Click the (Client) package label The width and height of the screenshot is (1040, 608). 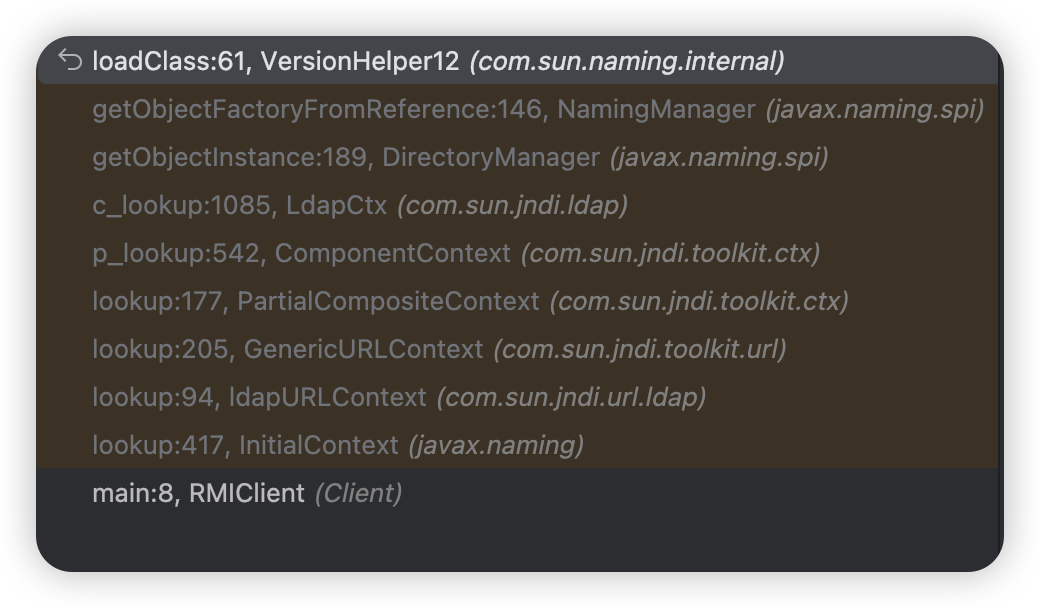coord(358,493)
